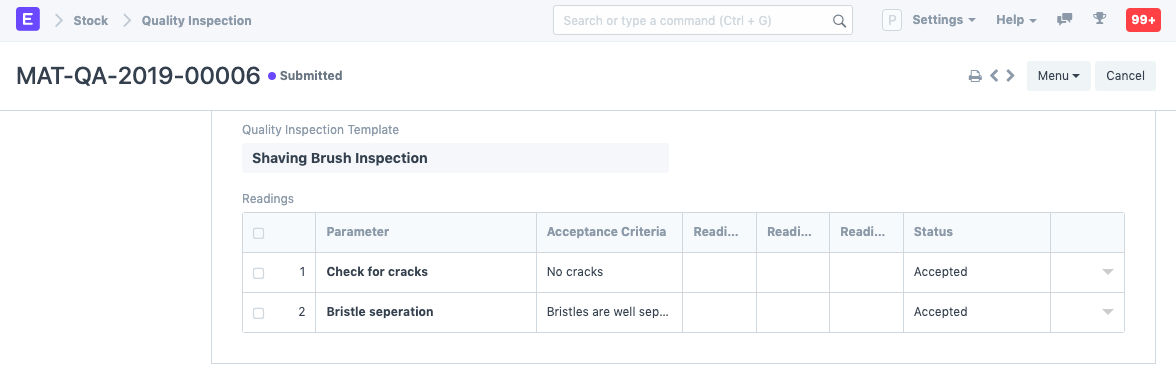The image size is (1176, 377).
Task: Open the 99+ notifications badge
Action: pyautogui.click(x=1143, y=20)
